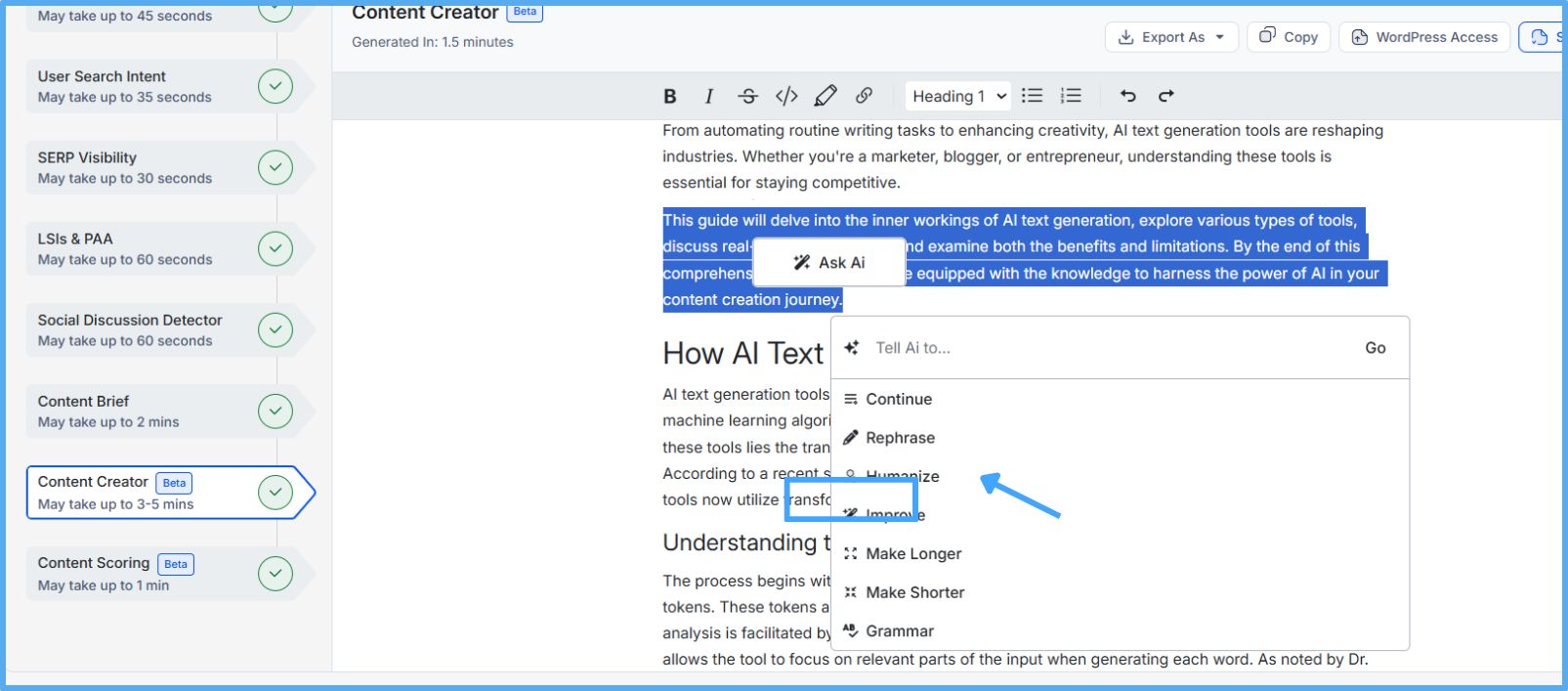Redo the last edit
Screen dimensions: 1568x691
coord(1166,96)
